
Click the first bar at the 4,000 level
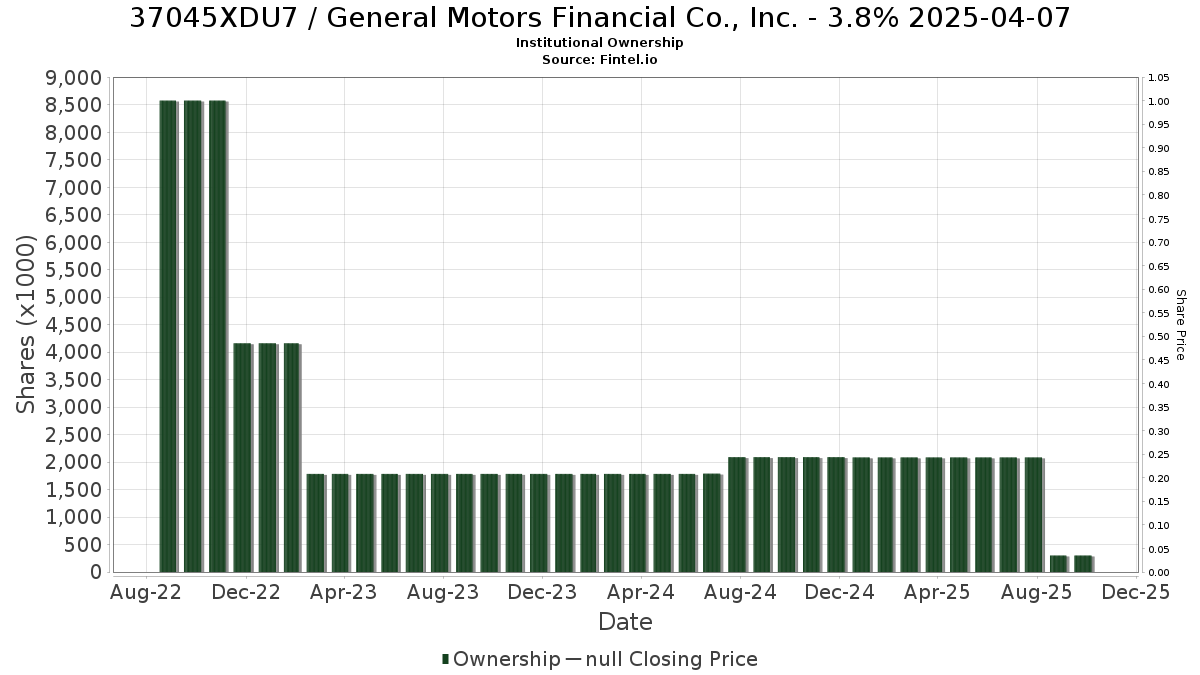click(x=242, y=458)
